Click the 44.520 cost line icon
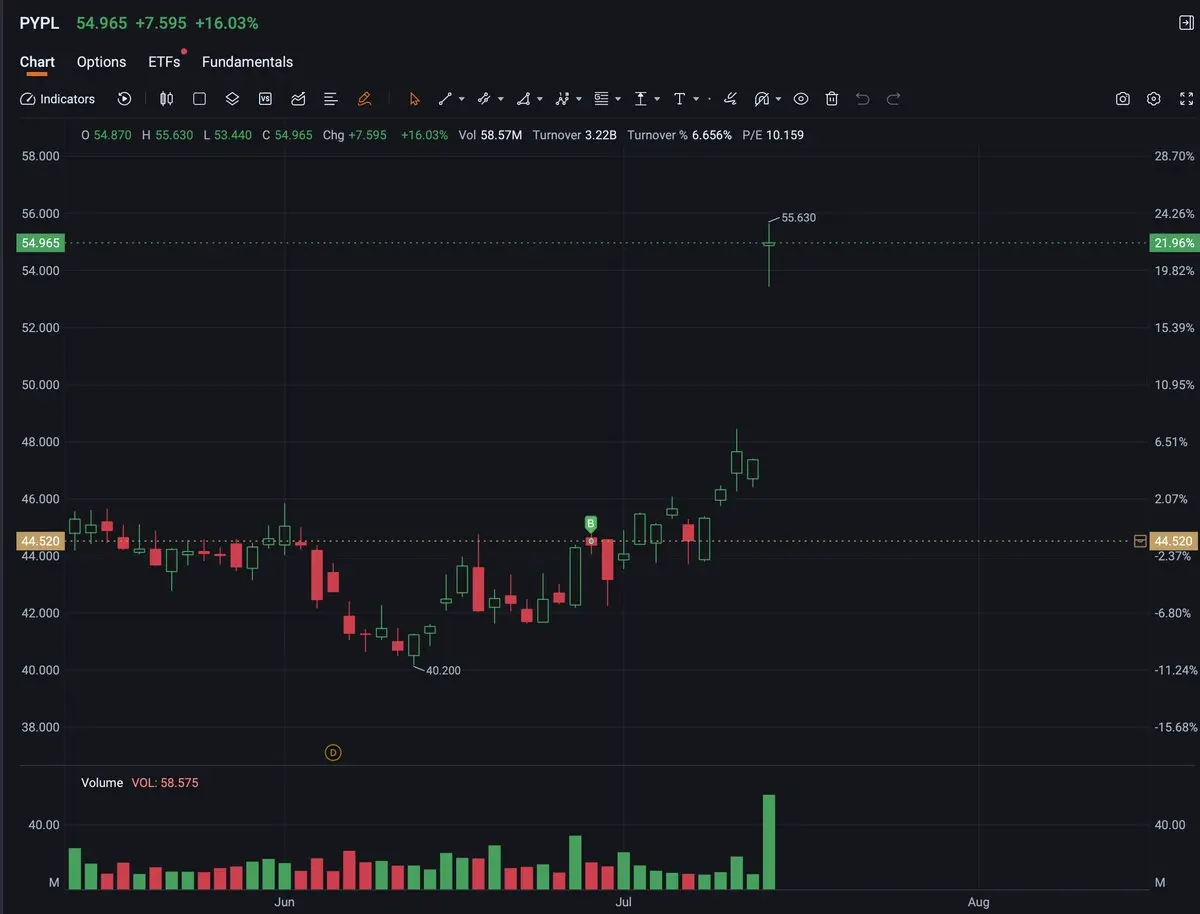The height and width of the screenshot is (914, 1200). pos(1139,541)
